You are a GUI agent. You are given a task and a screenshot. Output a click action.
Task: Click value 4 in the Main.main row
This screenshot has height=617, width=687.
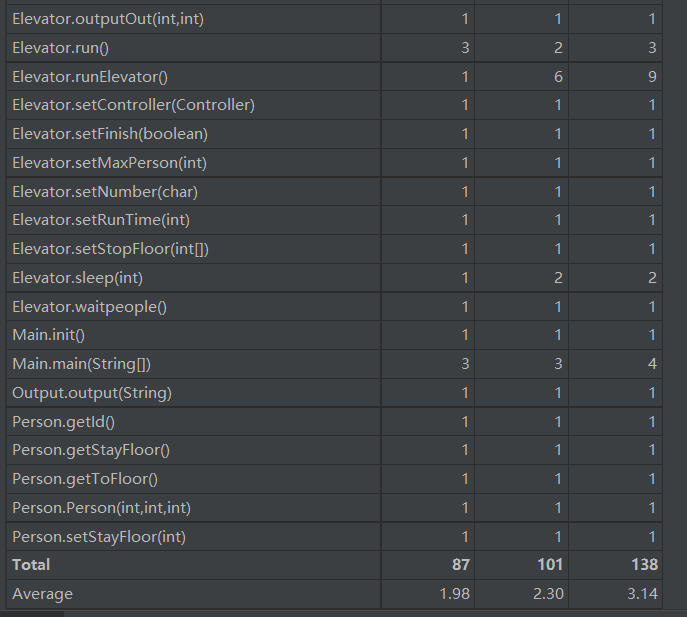(651, 364)
